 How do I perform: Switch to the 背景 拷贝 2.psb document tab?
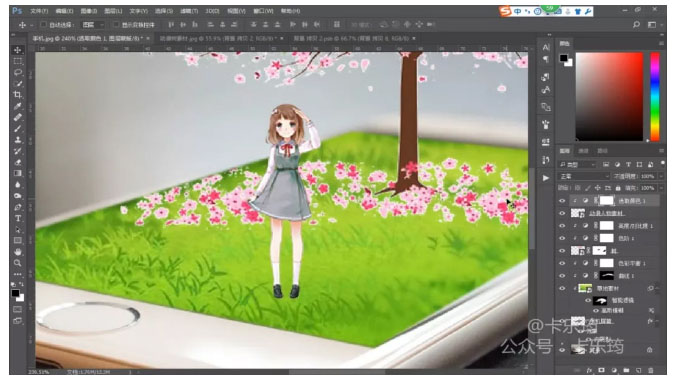click(351, 38)
